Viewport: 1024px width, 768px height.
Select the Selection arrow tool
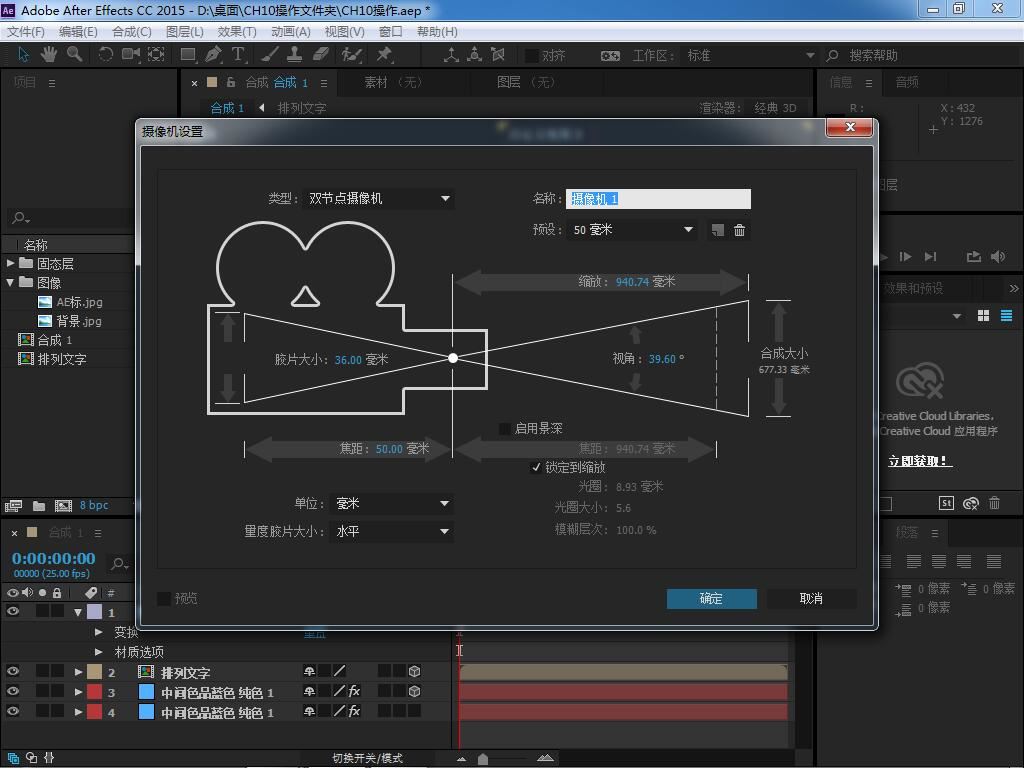24,55
